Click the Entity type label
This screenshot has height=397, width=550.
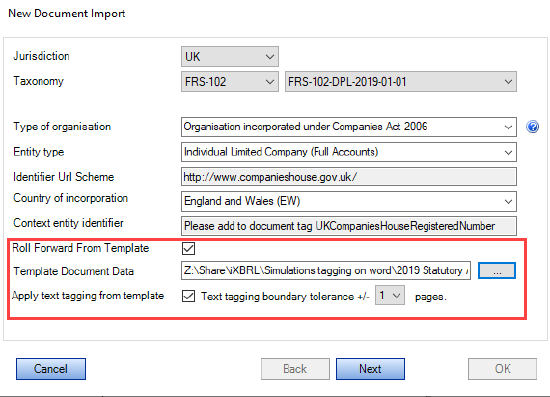coord(39,152)
